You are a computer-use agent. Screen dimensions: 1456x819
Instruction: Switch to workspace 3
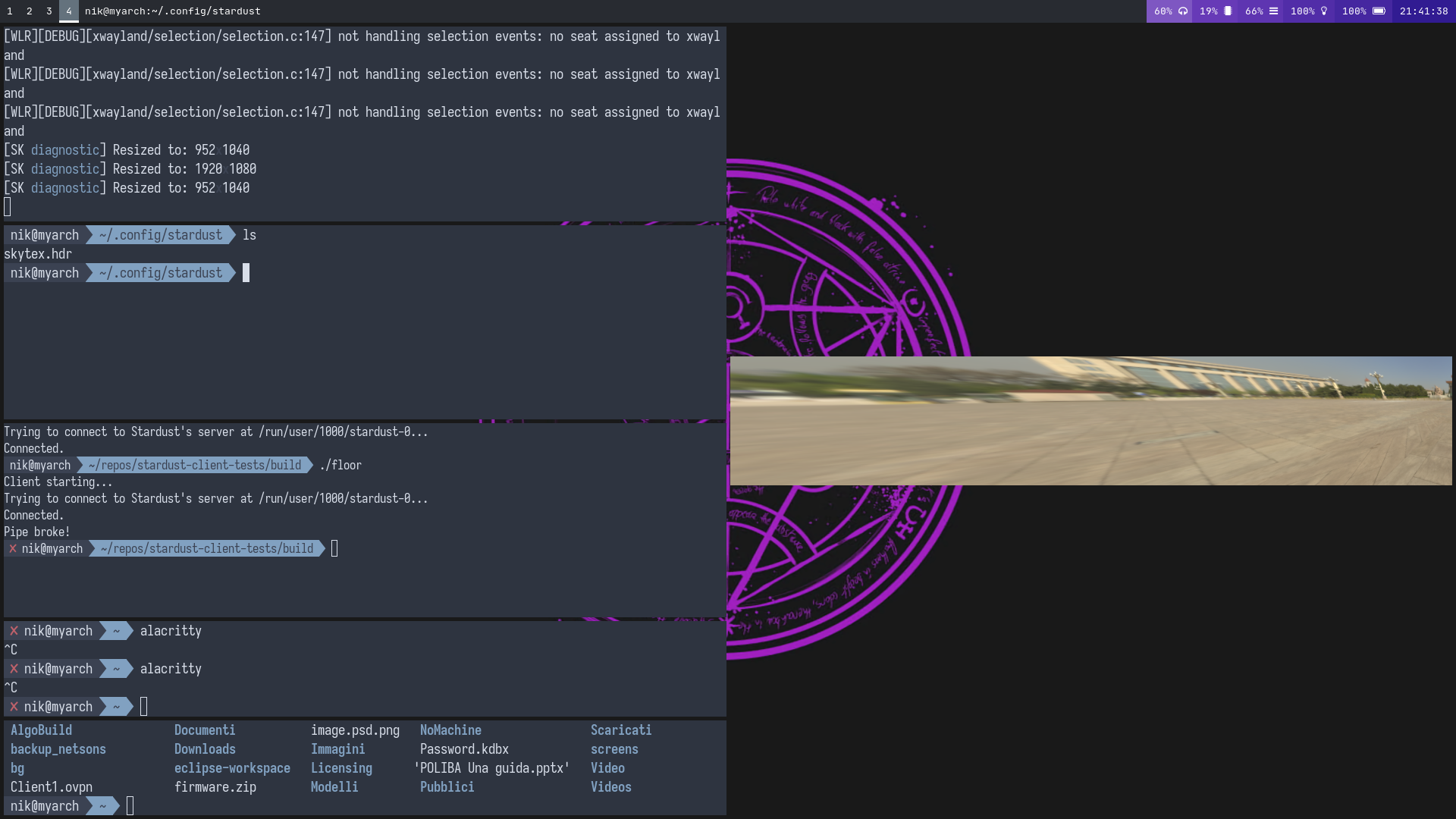(49, 11)
